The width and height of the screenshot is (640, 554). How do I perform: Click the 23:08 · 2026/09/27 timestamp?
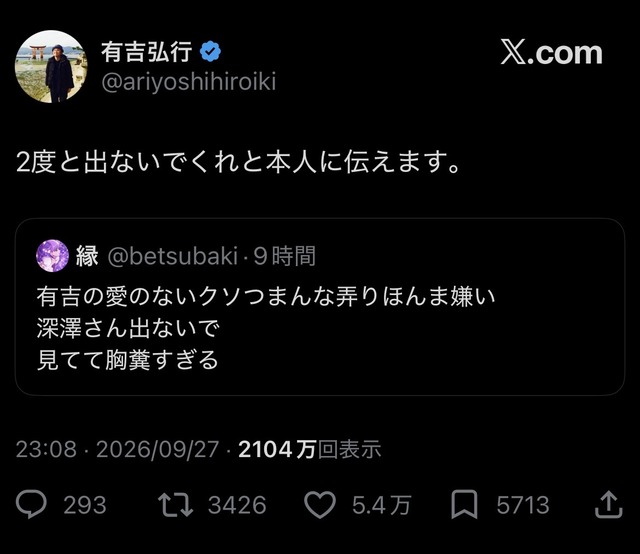click(117, 449)
